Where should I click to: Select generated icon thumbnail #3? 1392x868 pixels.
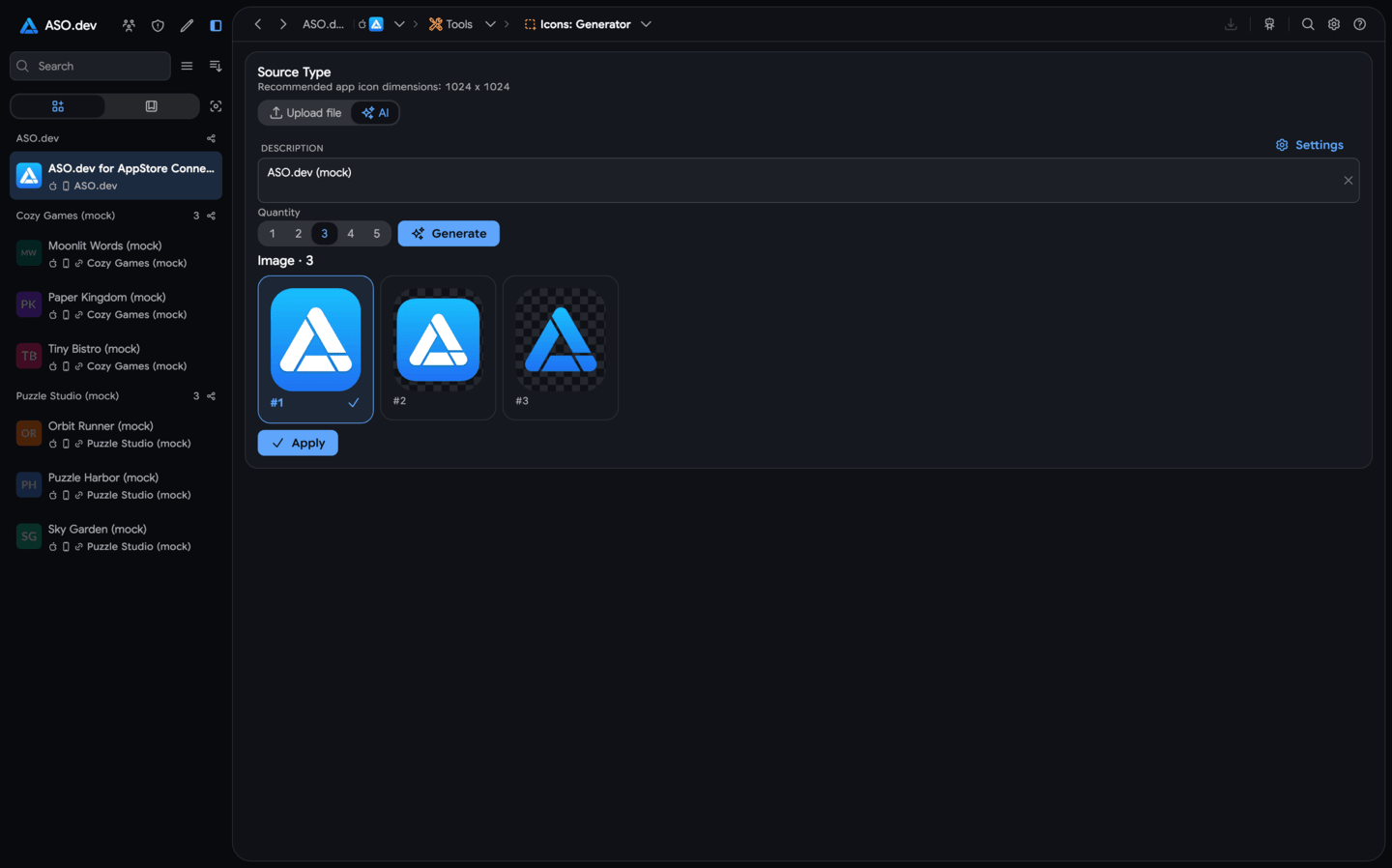561,348
